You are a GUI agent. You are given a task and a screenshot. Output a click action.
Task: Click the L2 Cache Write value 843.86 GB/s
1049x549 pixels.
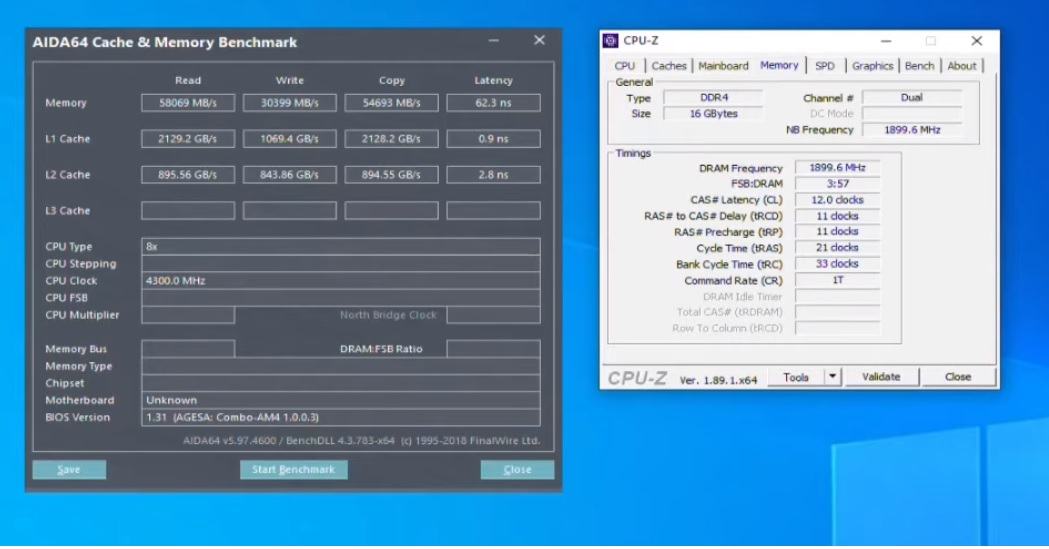pyautogui.click(x=290, y=175)
